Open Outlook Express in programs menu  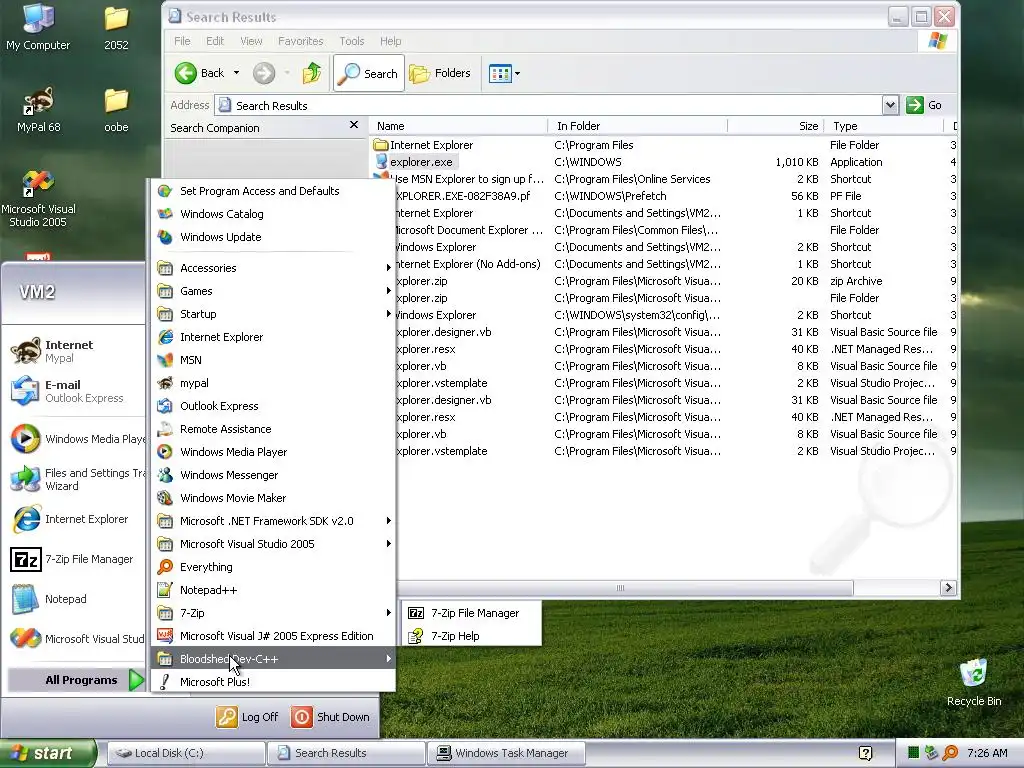pyautogui.click(x=273, y=406)
